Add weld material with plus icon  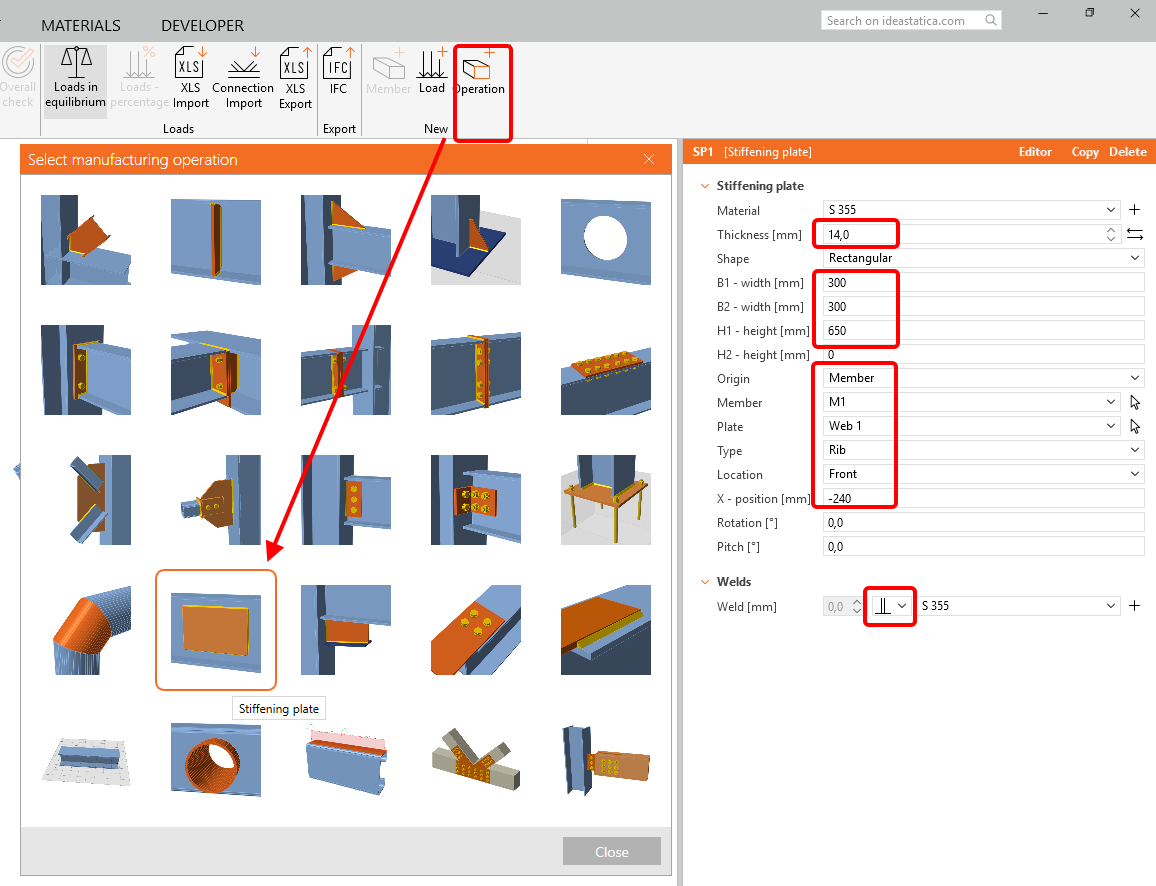pyautogui.click(x=1135, y=606)
